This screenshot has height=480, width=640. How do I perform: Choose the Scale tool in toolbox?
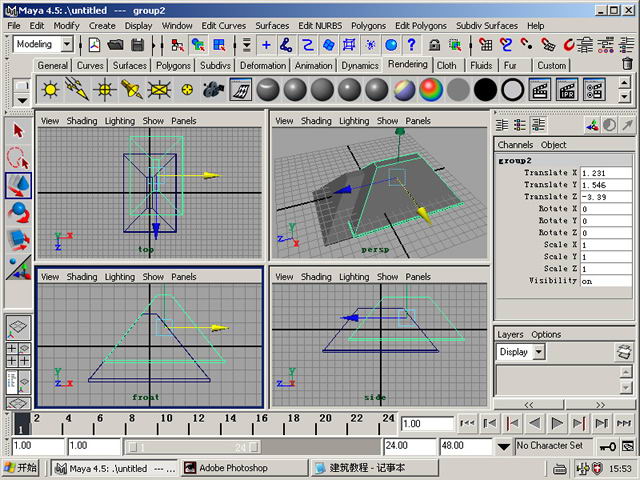tap(18, 240)
